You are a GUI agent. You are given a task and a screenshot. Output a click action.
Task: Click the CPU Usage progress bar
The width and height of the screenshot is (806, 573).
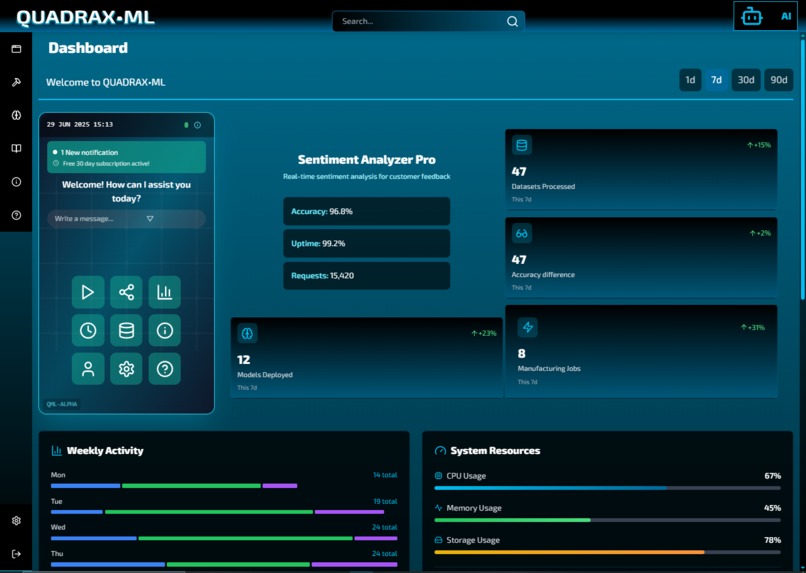point(608,488)
